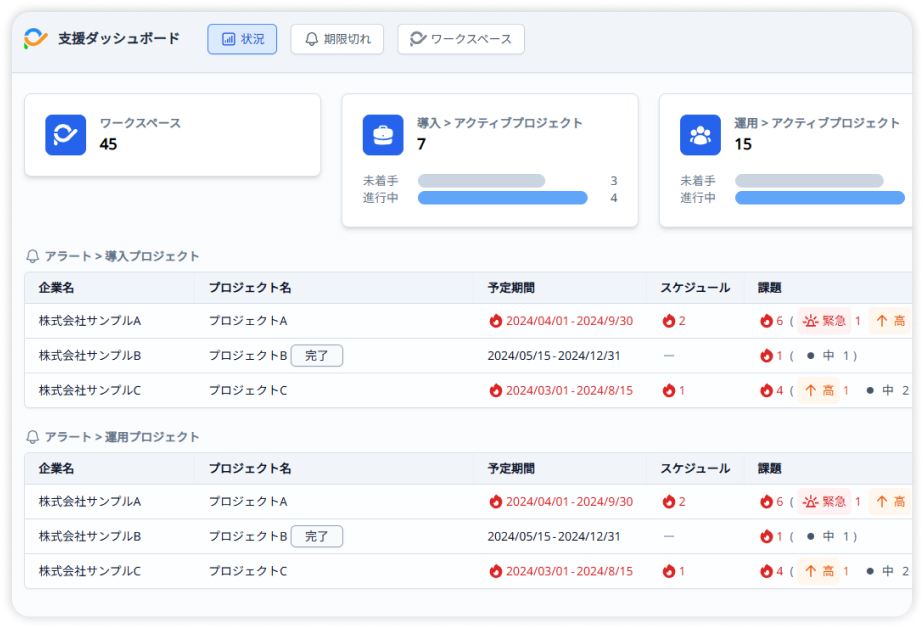
Task: Select the 状況 tab
Action: click(241, 39)
